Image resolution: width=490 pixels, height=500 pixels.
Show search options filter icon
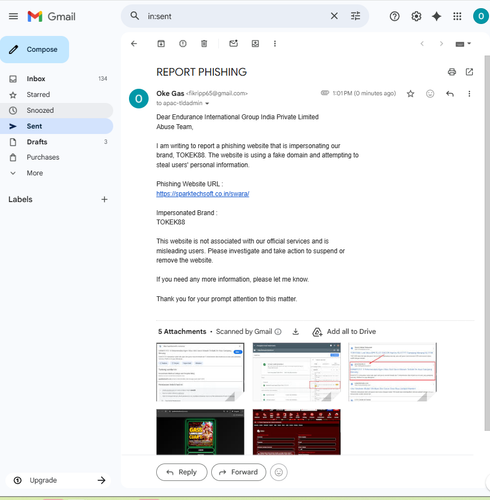[356, 16]
